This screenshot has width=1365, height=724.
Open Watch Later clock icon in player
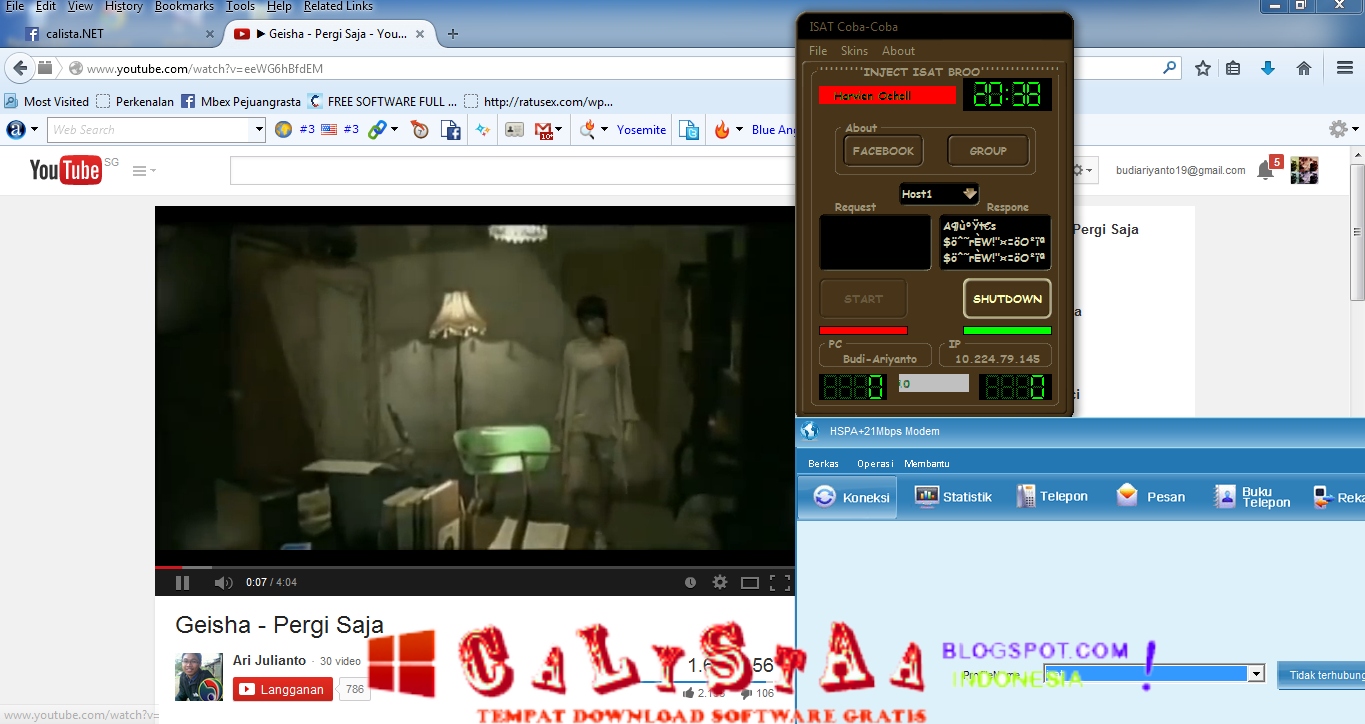[x=690, y=582]
